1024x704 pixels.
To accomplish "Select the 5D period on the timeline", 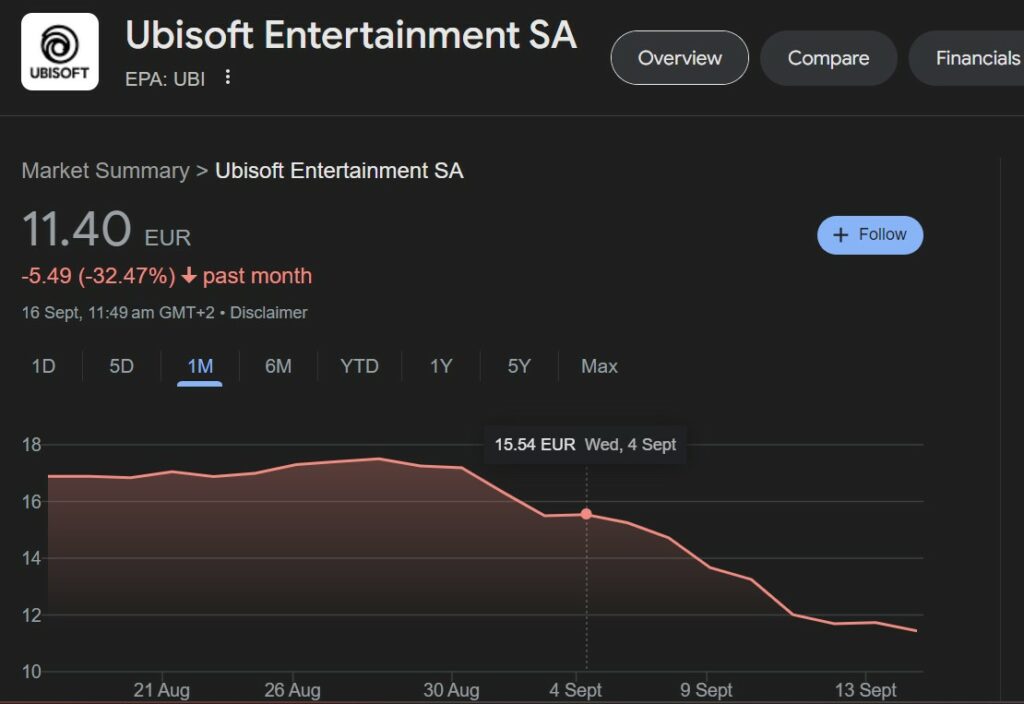I will 120,366.
